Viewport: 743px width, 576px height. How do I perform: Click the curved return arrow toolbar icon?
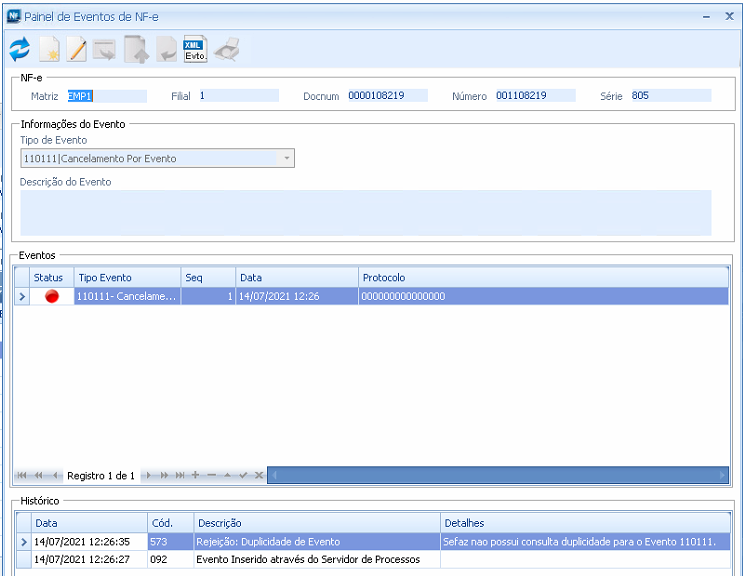(166, 49)
